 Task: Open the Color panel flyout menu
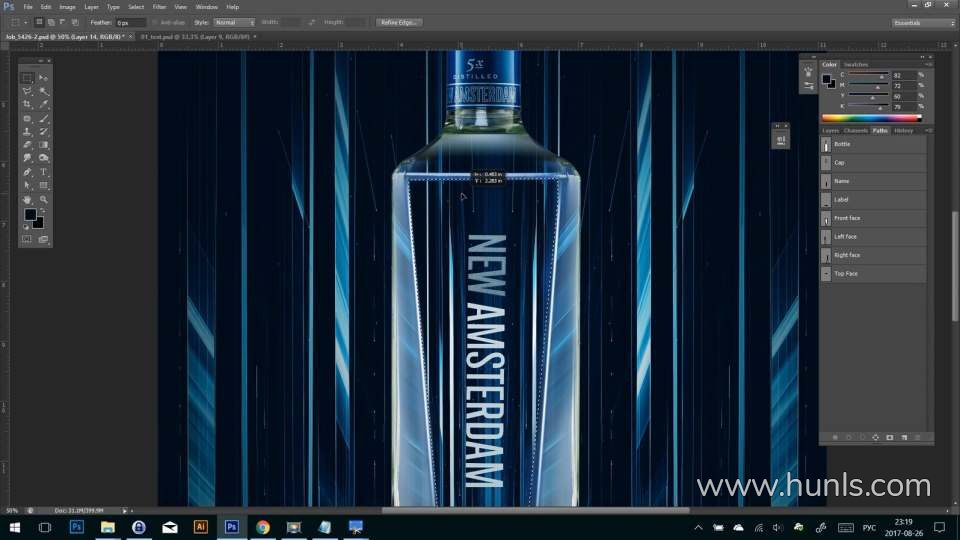click(928, 64)
